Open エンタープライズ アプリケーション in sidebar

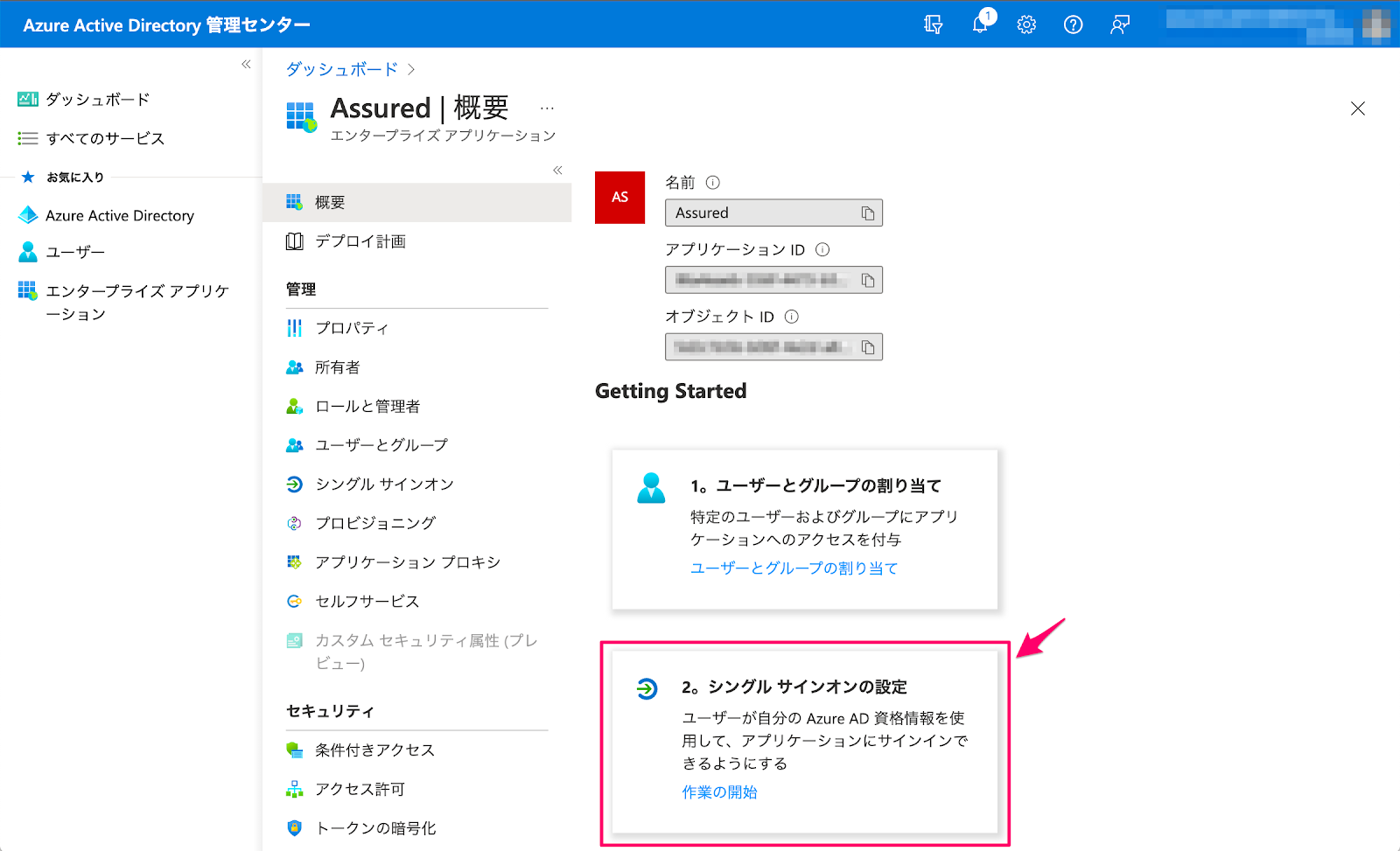[x=123, y=302]
